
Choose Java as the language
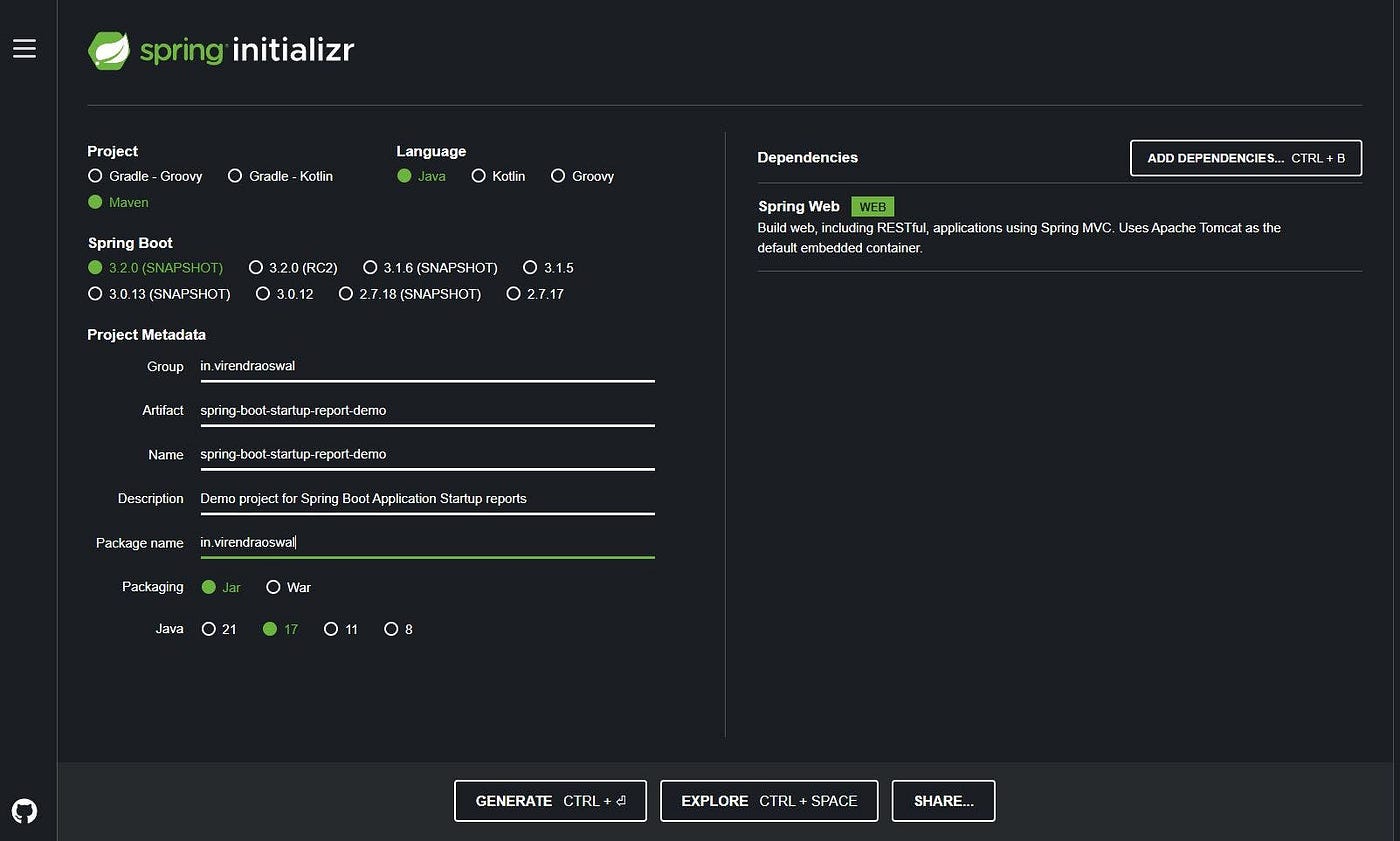tap(421, 176)
